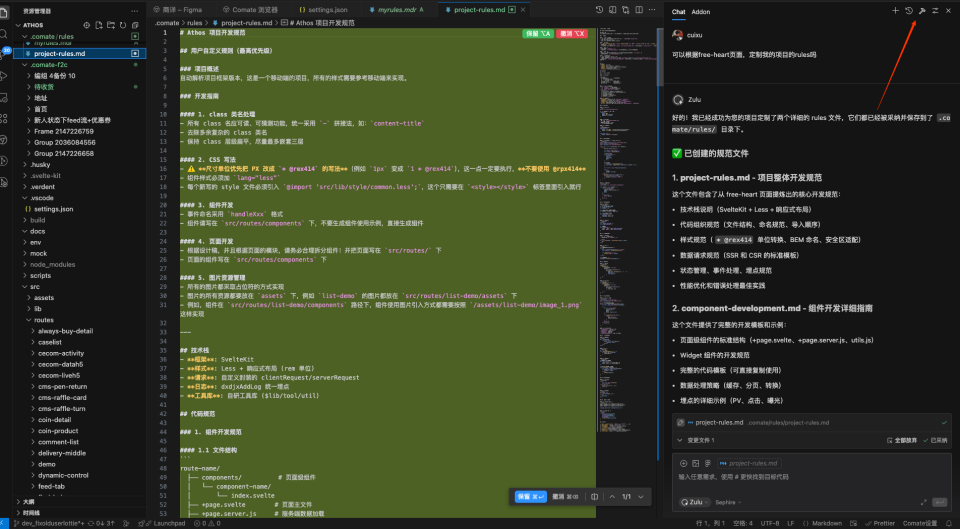
Task: Click 撤消 in floating diff toolbar
Action: pyautogui.click(x=564, y=497)
